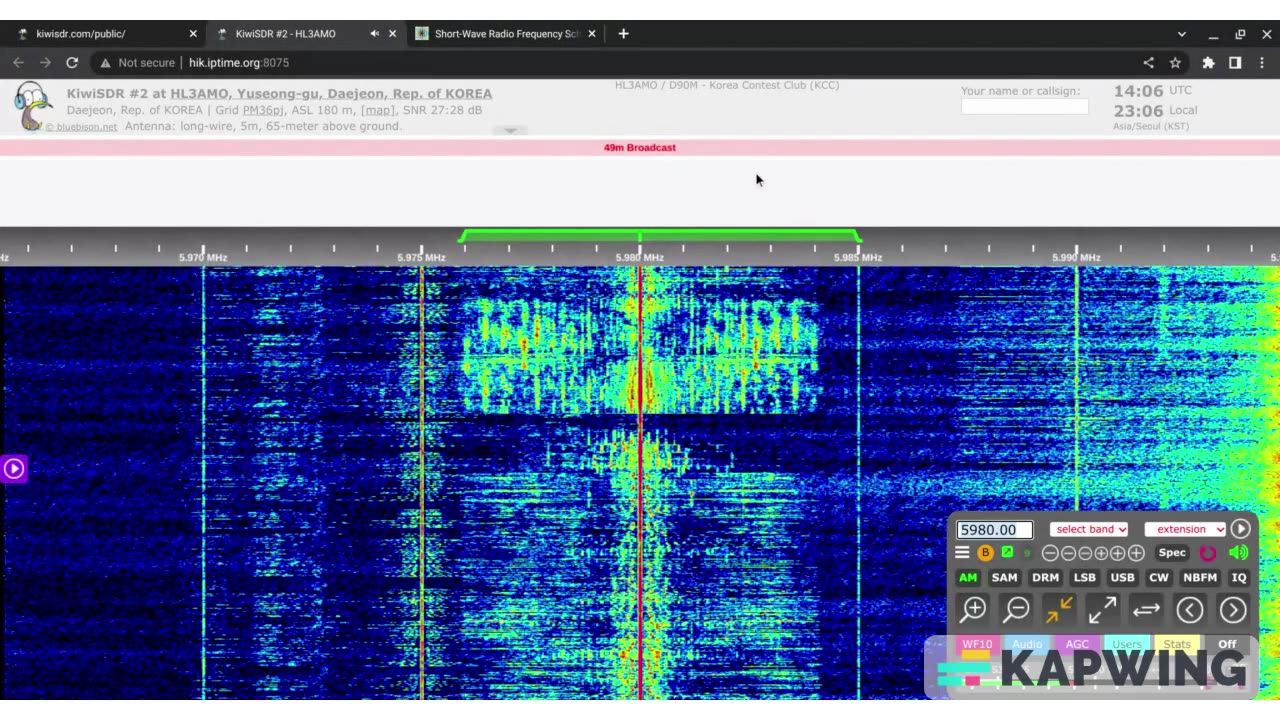Click the orange B bookmark icon
This screenshot has width=1280, height=720.
tap(985, 553)
